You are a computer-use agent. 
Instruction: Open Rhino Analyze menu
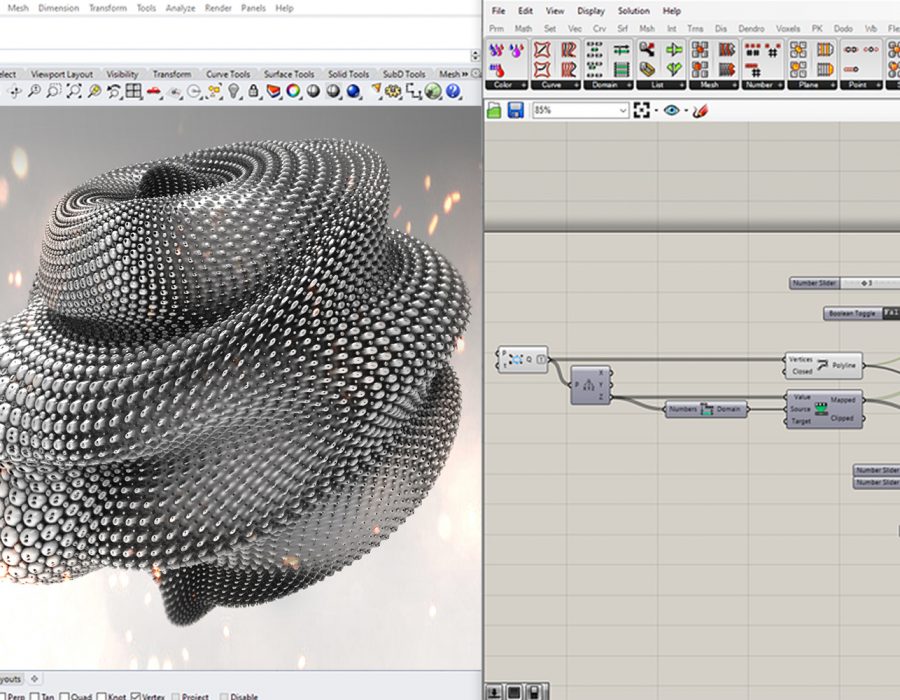[180, 8]
